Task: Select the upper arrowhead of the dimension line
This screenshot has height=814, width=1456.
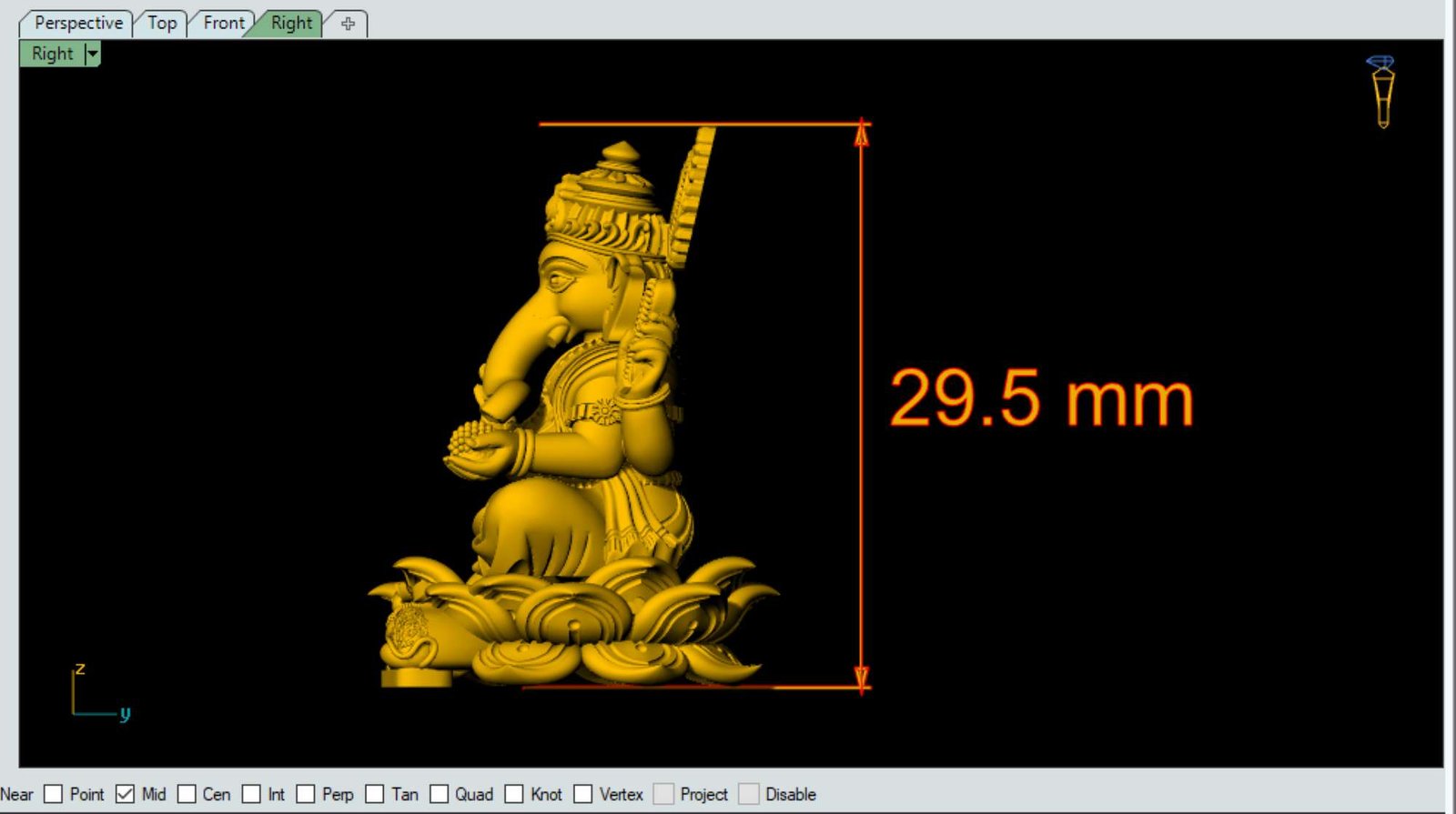Action: [861, 135]
